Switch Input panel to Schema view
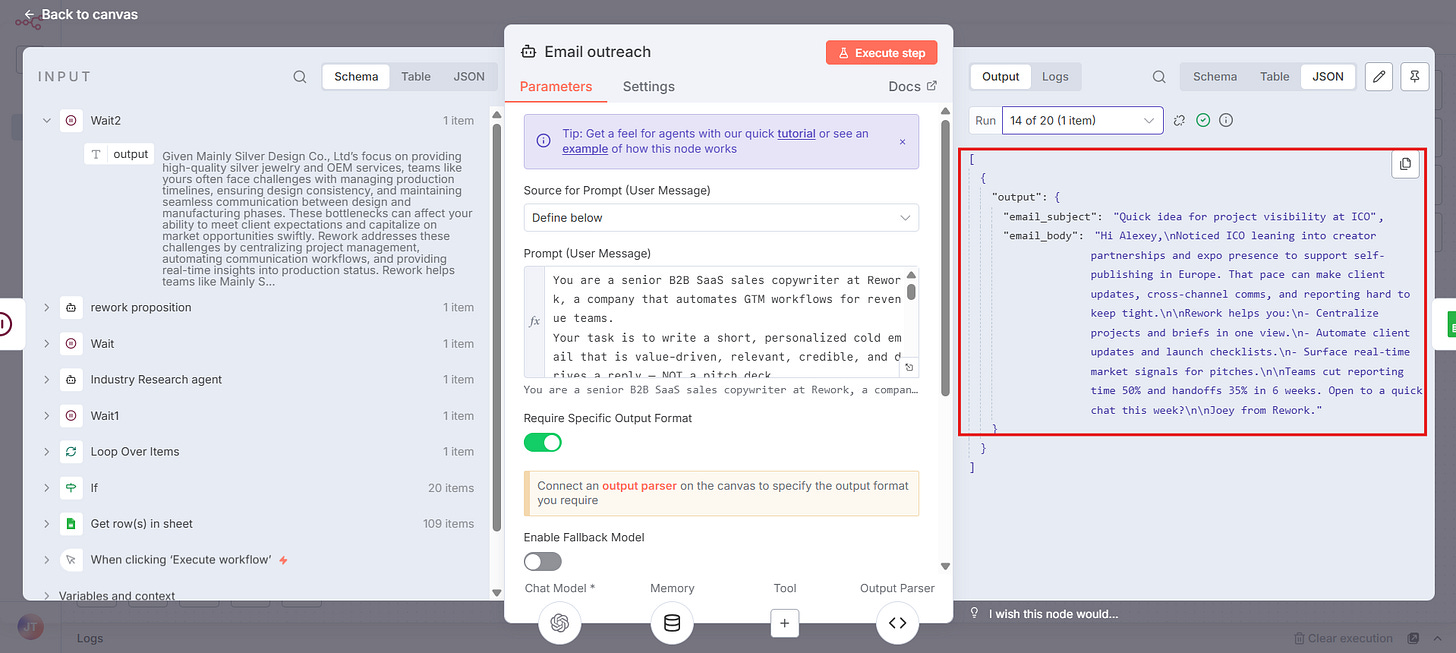Image resolution: width=1456 pixels, height=653 pixels. pyautogui.click(x=356, y=76)
